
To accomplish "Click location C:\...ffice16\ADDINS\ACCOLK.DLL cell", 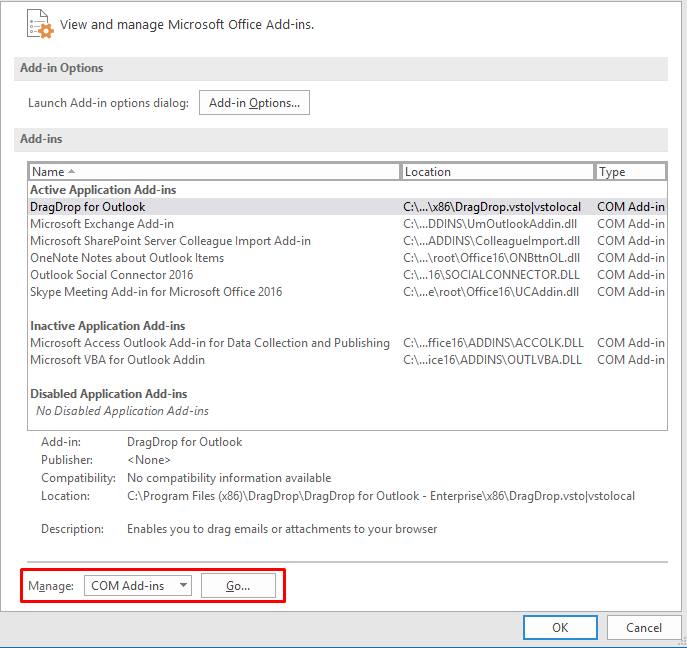I will coord(493,343).
